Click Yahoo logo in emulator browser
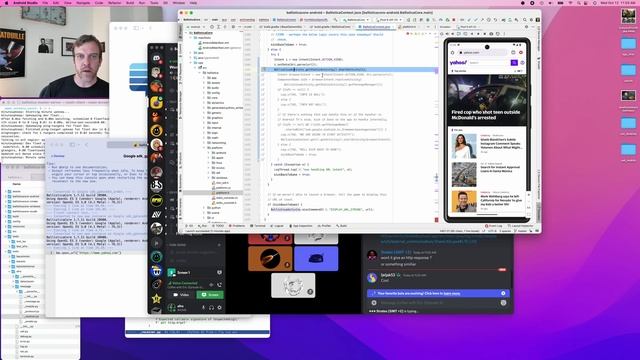This screenshot has width=640, height=360. (458, 63)
